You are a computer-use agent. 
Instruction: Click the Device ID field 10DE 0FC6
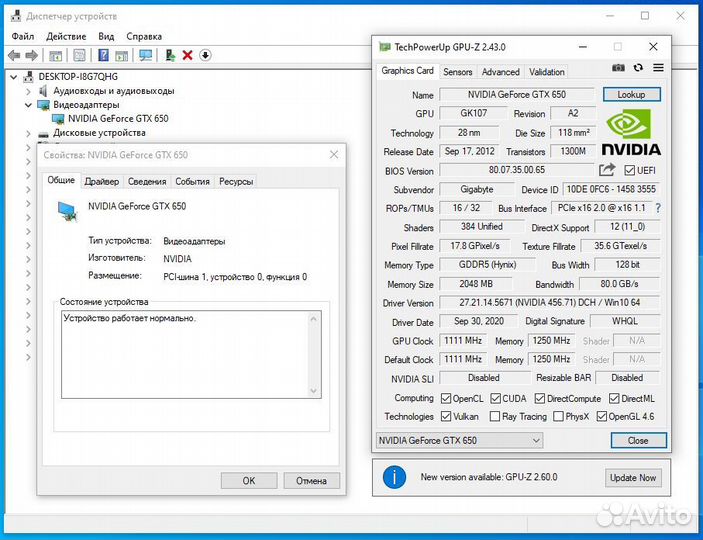tap(611, 189)
